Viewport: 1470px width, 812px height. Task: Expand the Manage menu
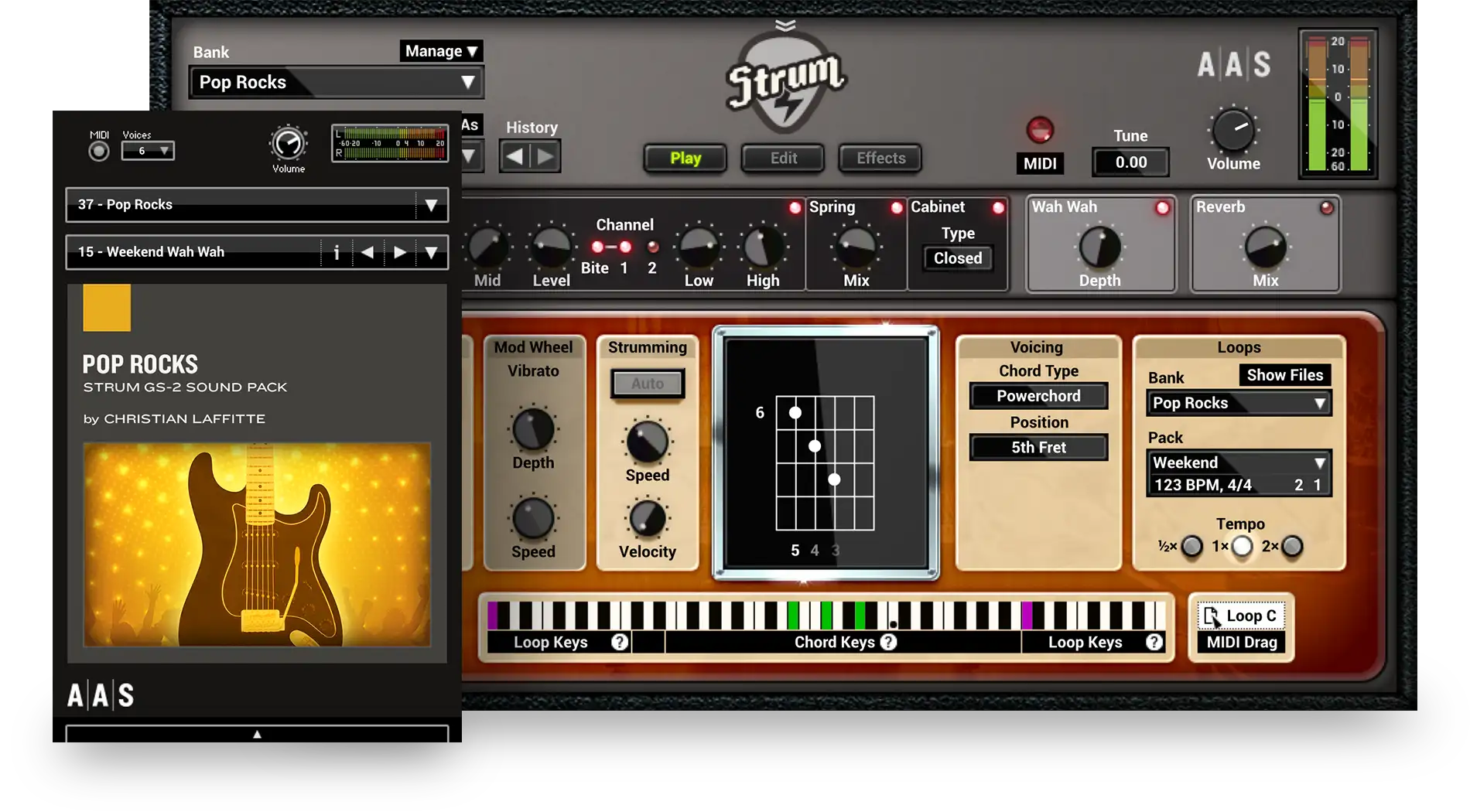441,51
